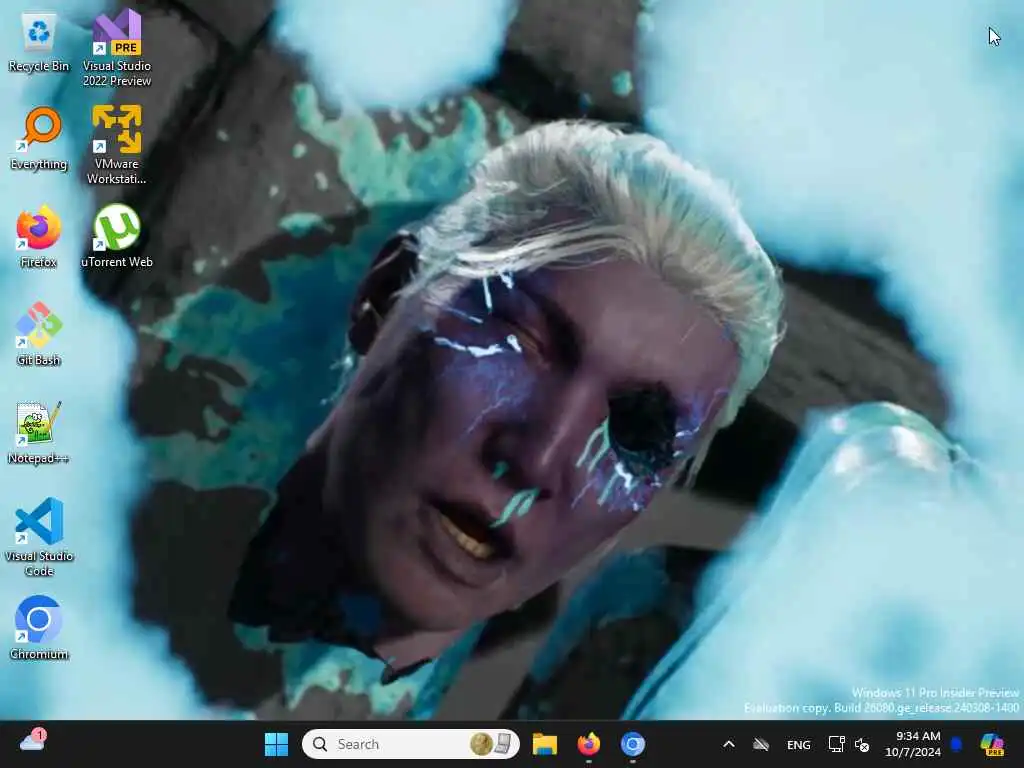This screenshot has width=1024, height=768.
Task: Open the ENG language input switcher
Action: pos(799,744)
